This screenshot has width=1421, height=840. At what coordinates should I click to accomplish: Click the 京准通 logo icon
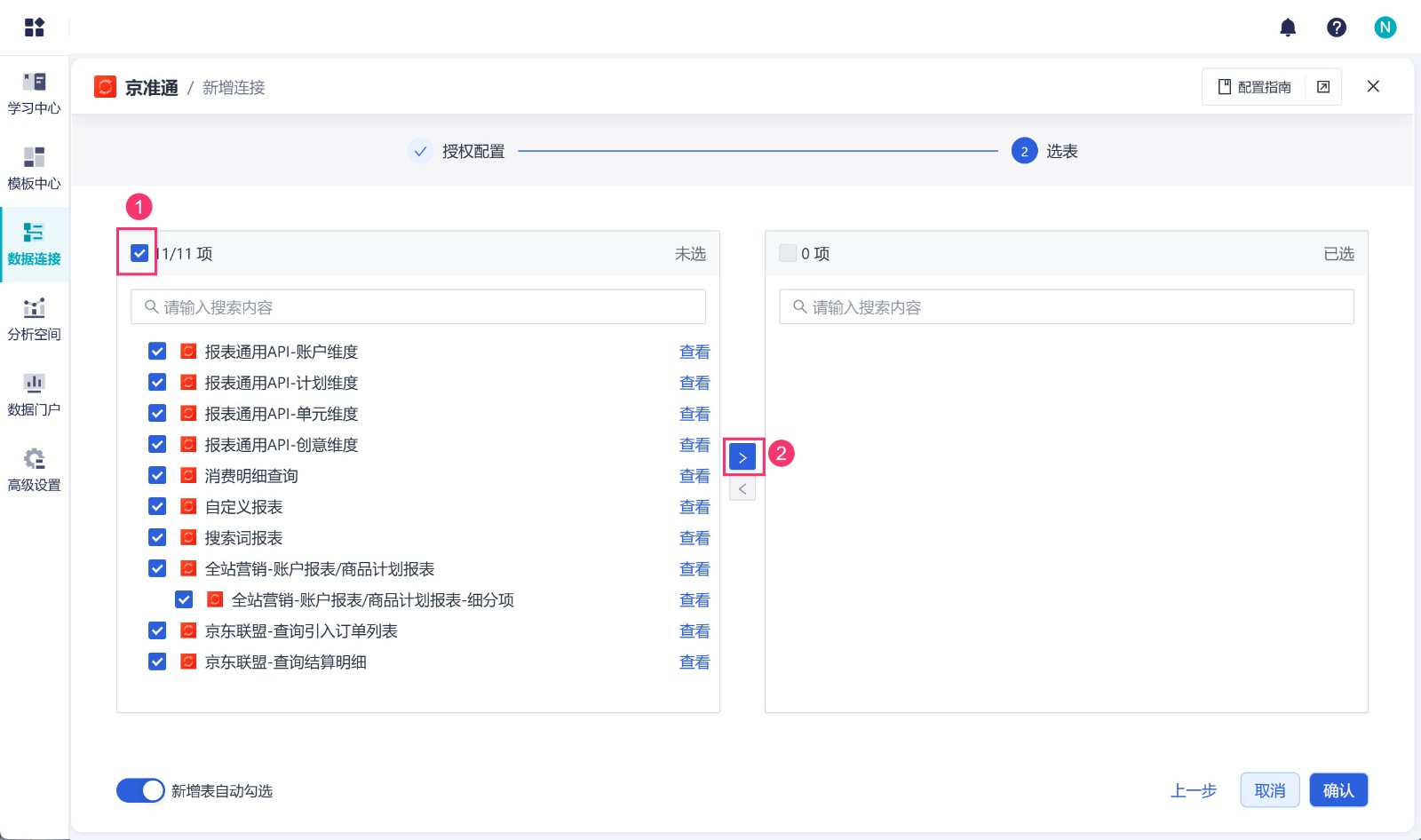[105, 87]
